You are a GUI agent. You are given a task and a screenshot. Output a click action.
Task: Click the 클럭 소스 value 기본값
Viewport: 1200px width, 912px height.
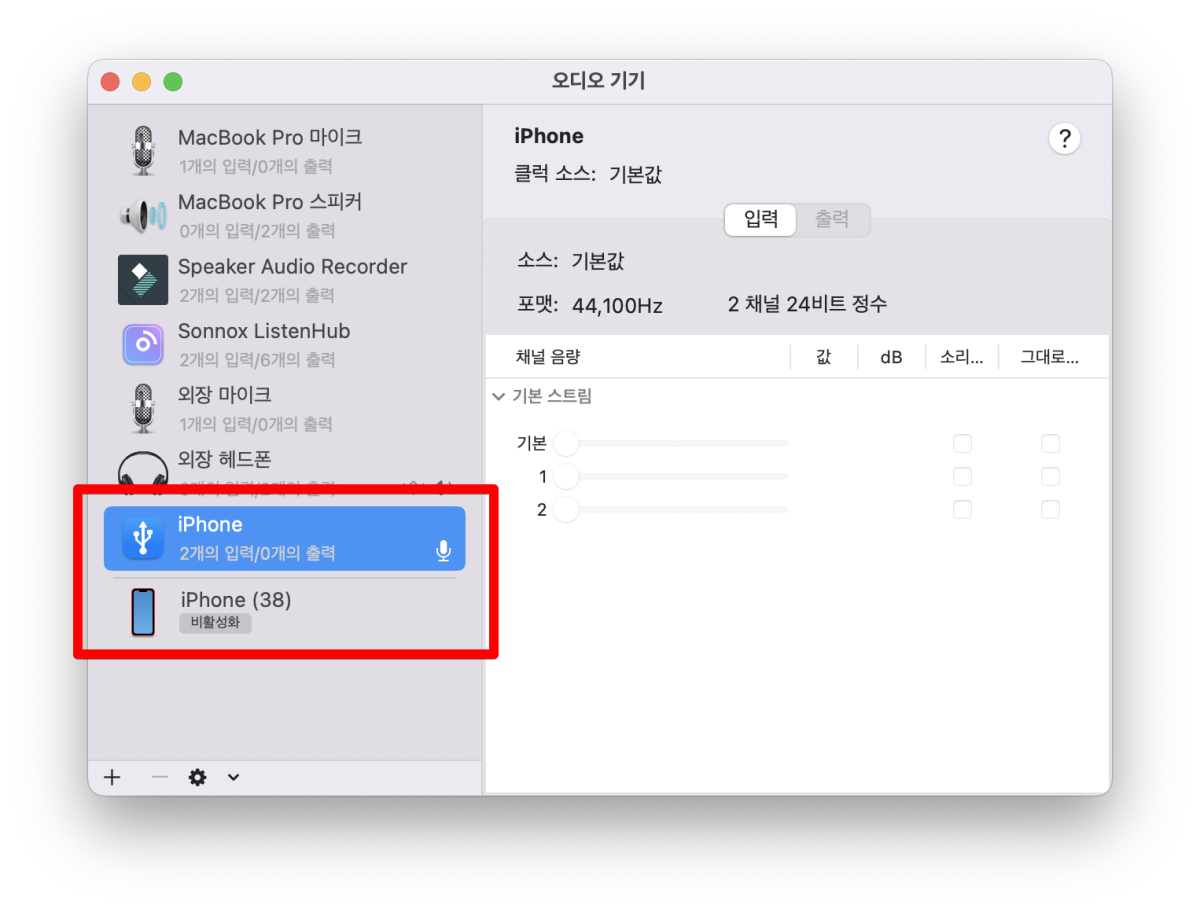635,175
